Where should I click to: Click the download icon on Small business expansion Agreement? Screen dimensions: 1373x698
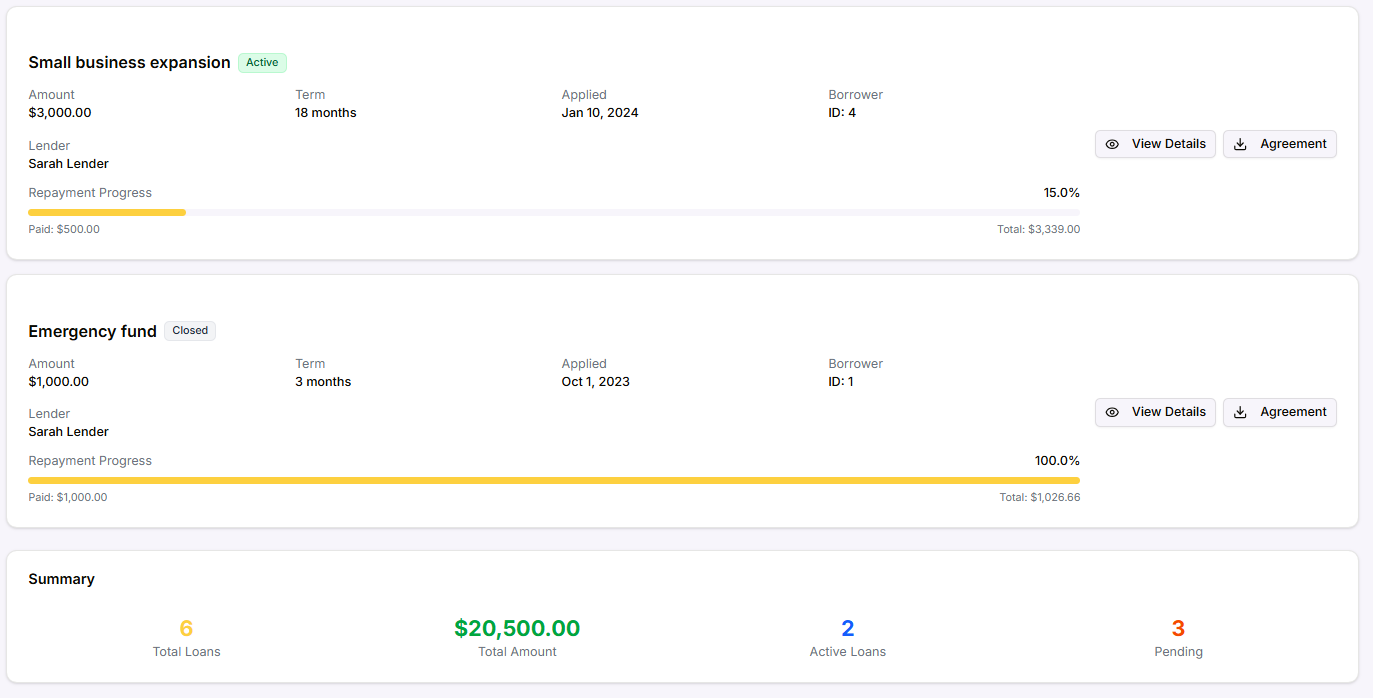pyautogui.click(x=1240, y=144)
